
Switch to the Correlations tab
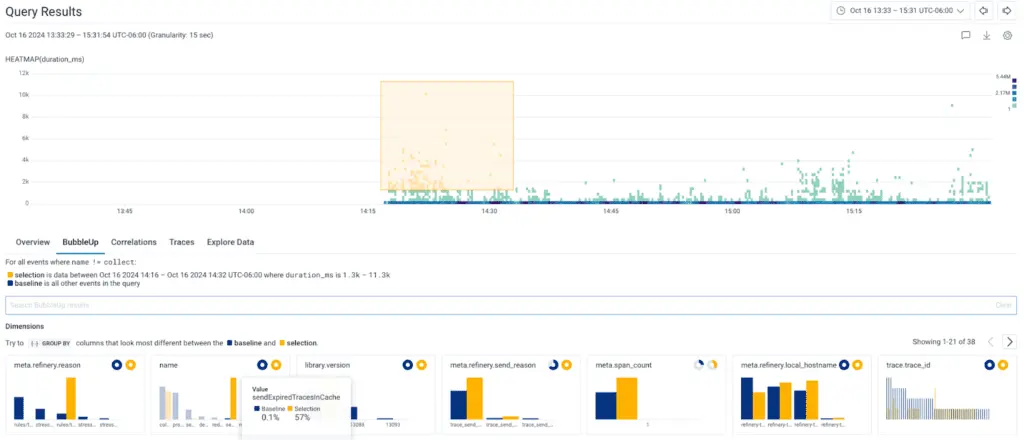[133, 242]
